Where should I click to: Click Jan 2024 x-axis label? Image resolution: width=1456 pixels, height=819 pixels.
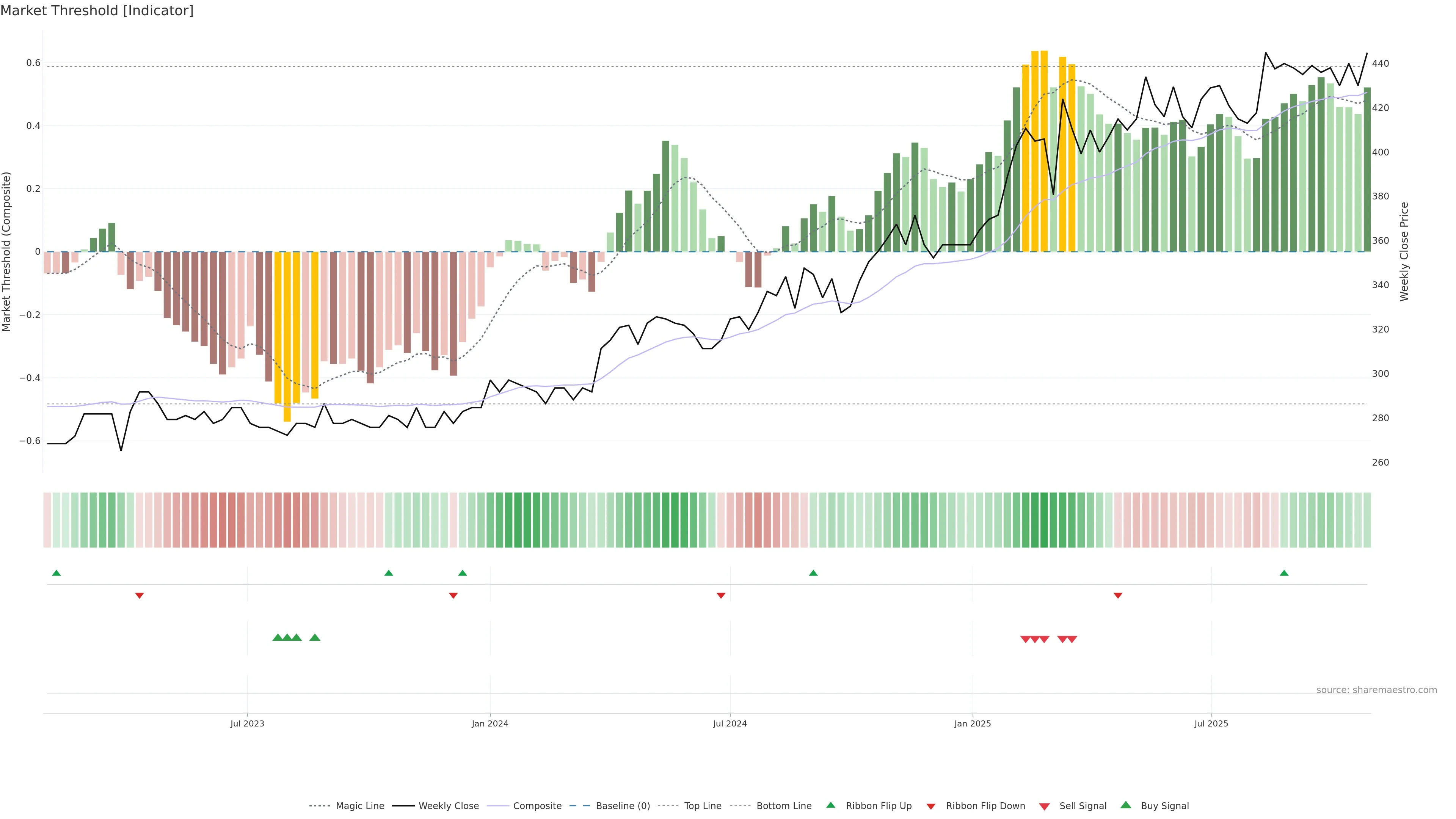click(x=490, y=723)
